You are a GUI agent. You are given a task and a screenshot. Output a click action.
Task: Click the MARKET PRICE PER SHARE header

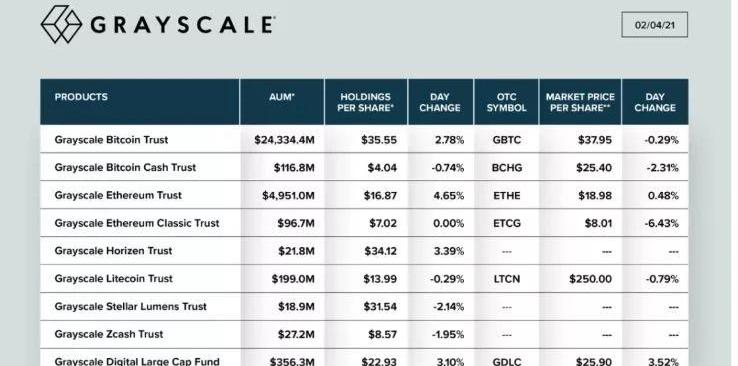click(x=580, y=102)
